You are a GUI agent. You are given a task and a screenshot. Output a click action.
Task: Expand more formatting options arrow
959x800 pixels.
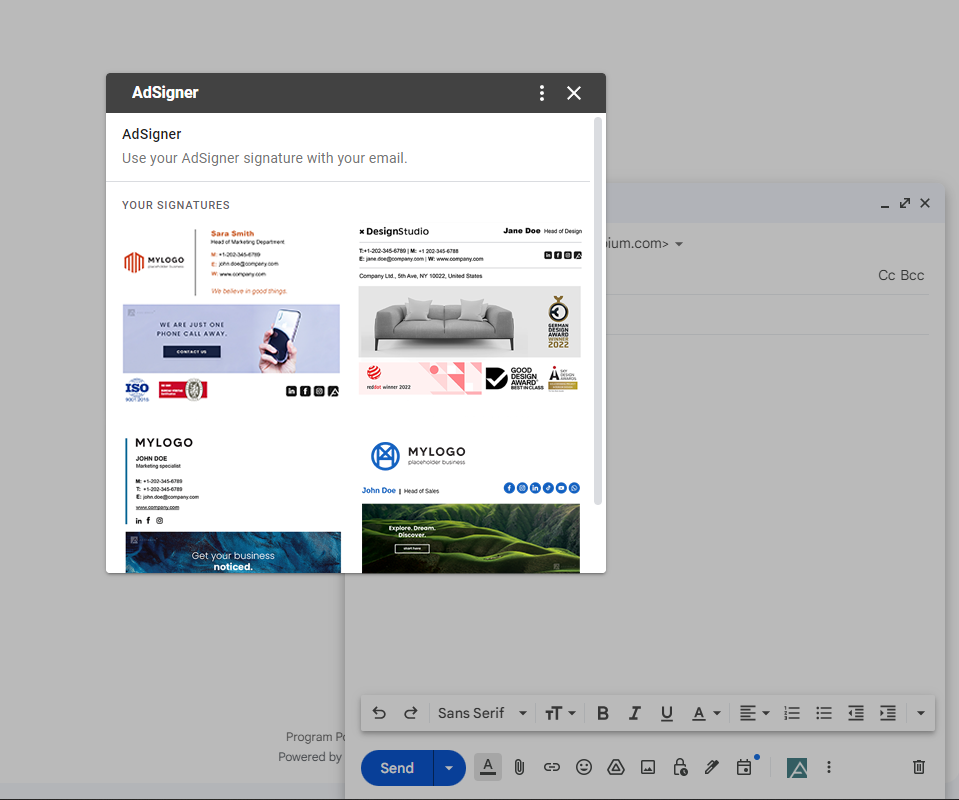(920, 713)
